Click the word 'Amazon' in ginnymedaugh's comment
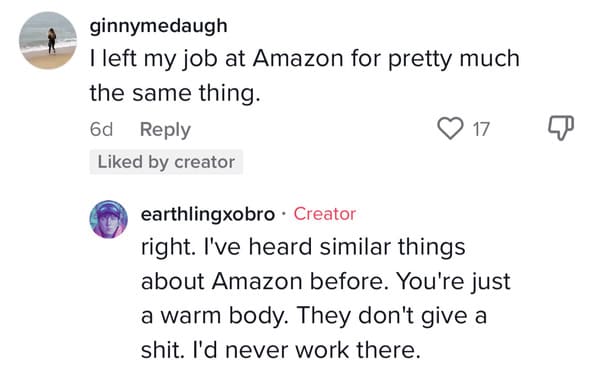 [298, 59]
